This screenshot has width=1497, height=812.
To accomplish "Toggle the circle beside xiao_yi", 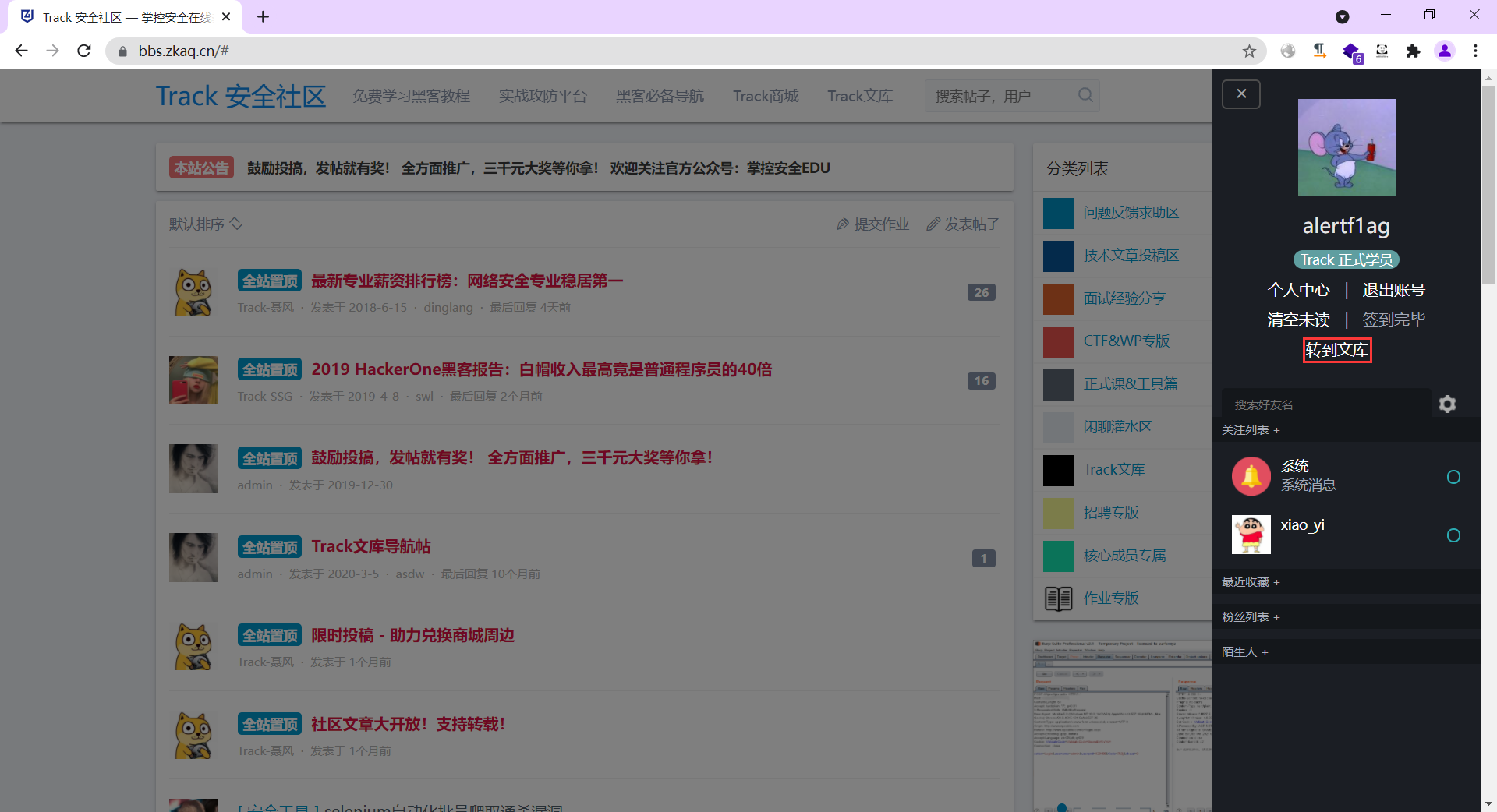I will point(1453,535).
